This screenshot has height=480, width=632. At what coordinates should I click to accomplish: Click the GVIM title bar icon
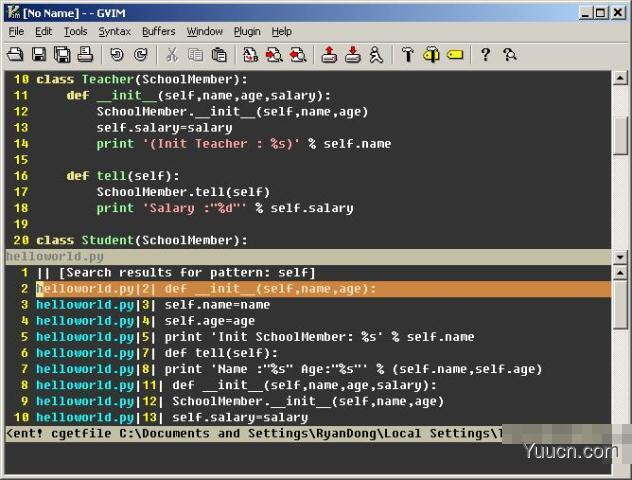[x=14, y=13]
